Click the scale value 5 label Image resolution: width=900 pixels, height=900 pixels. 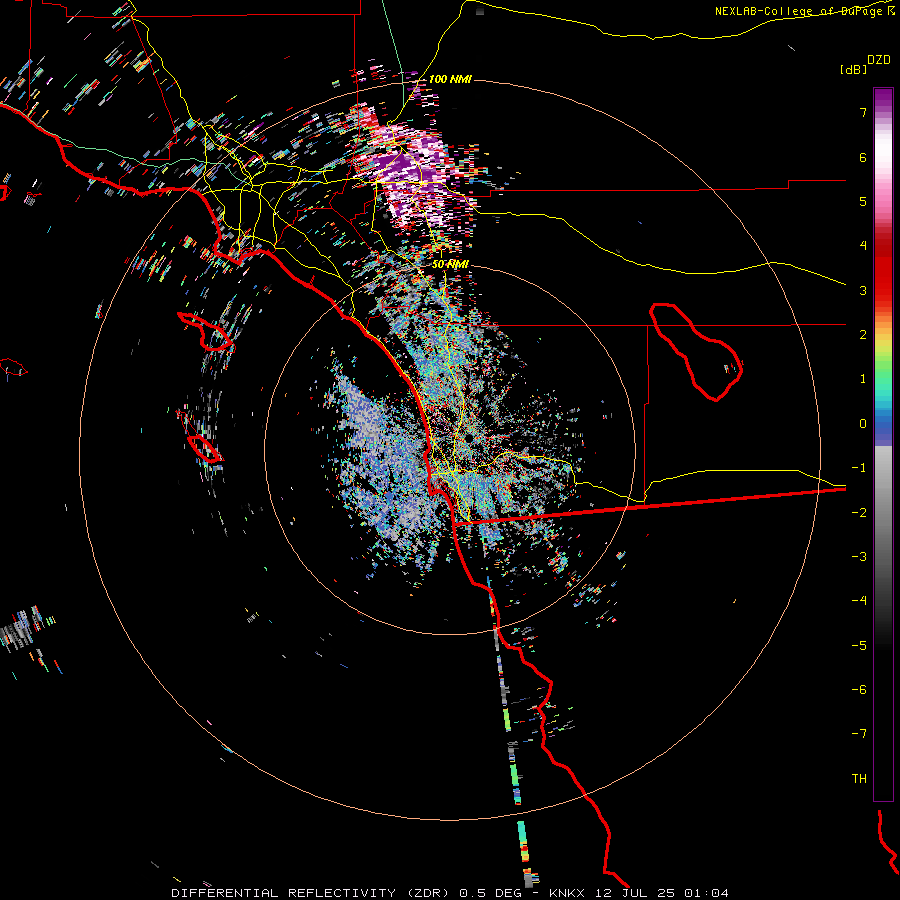coord(863,201)
